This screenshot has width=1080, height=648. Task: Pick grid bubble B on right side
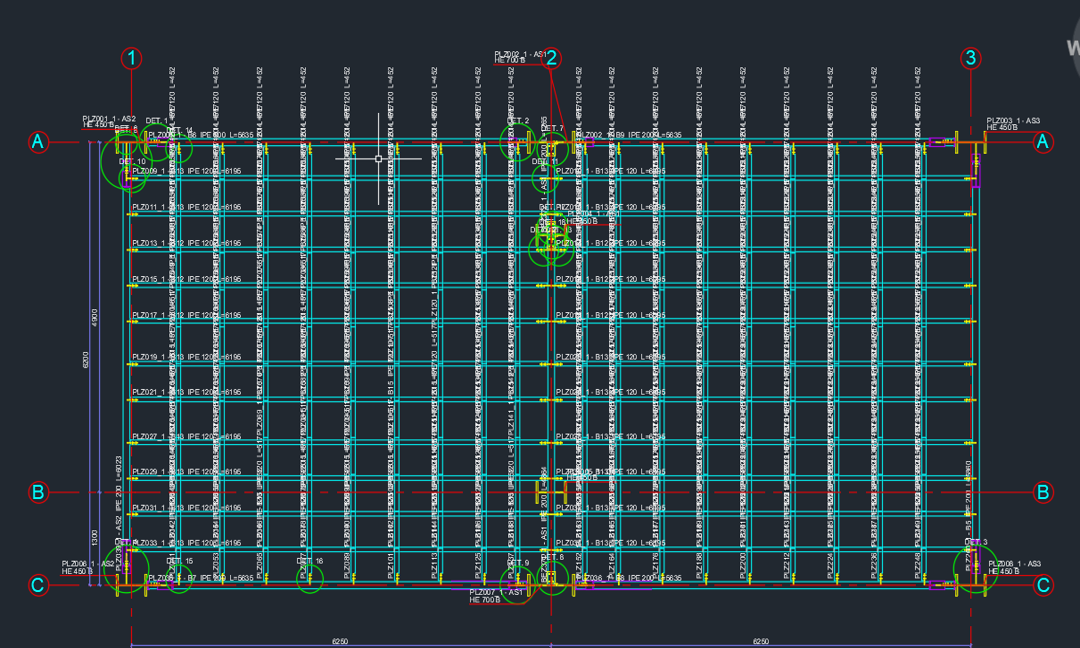(1043, 492)
